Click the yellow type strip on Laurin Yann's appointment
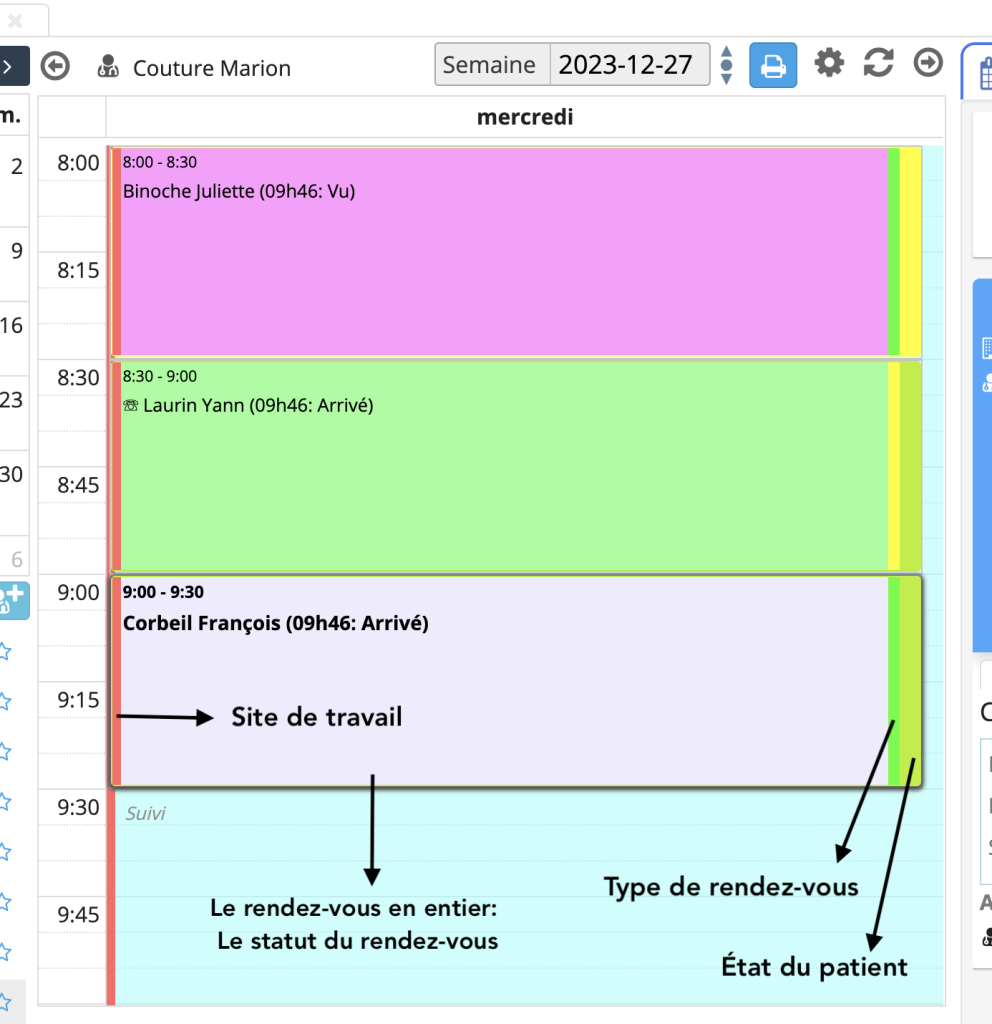This screenshot has height=1024, width=992. tap(894, 466)
